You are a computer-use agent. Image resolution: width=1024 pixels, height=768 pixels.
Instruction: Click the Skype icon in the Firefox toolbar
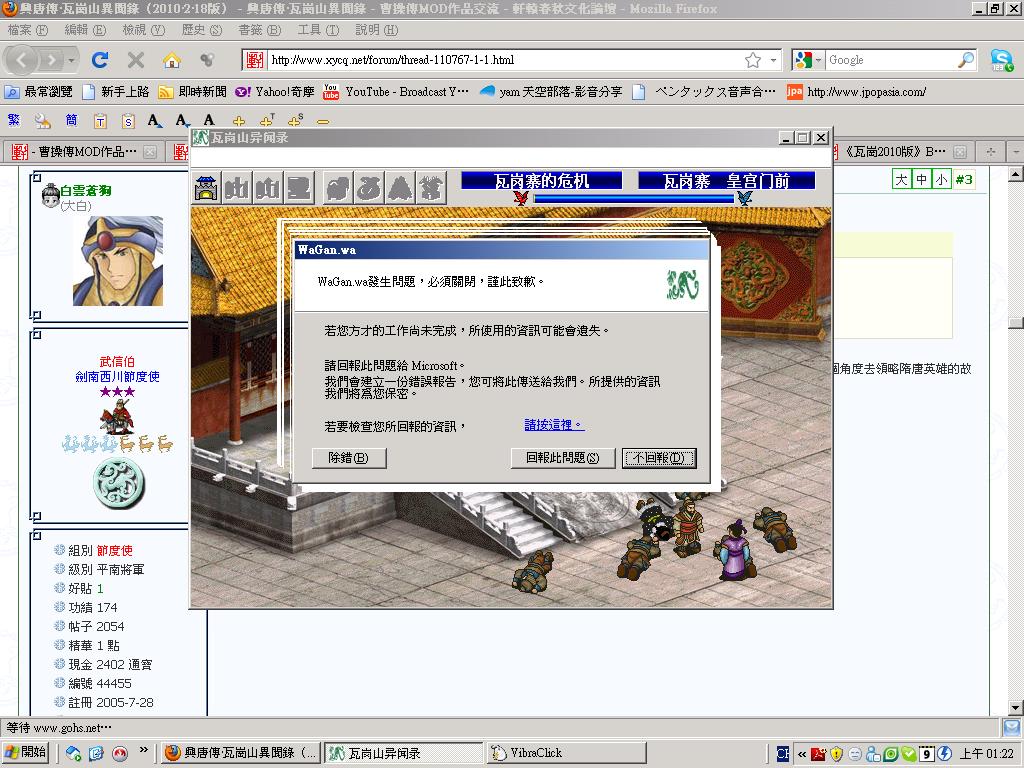pos(1001,60)
